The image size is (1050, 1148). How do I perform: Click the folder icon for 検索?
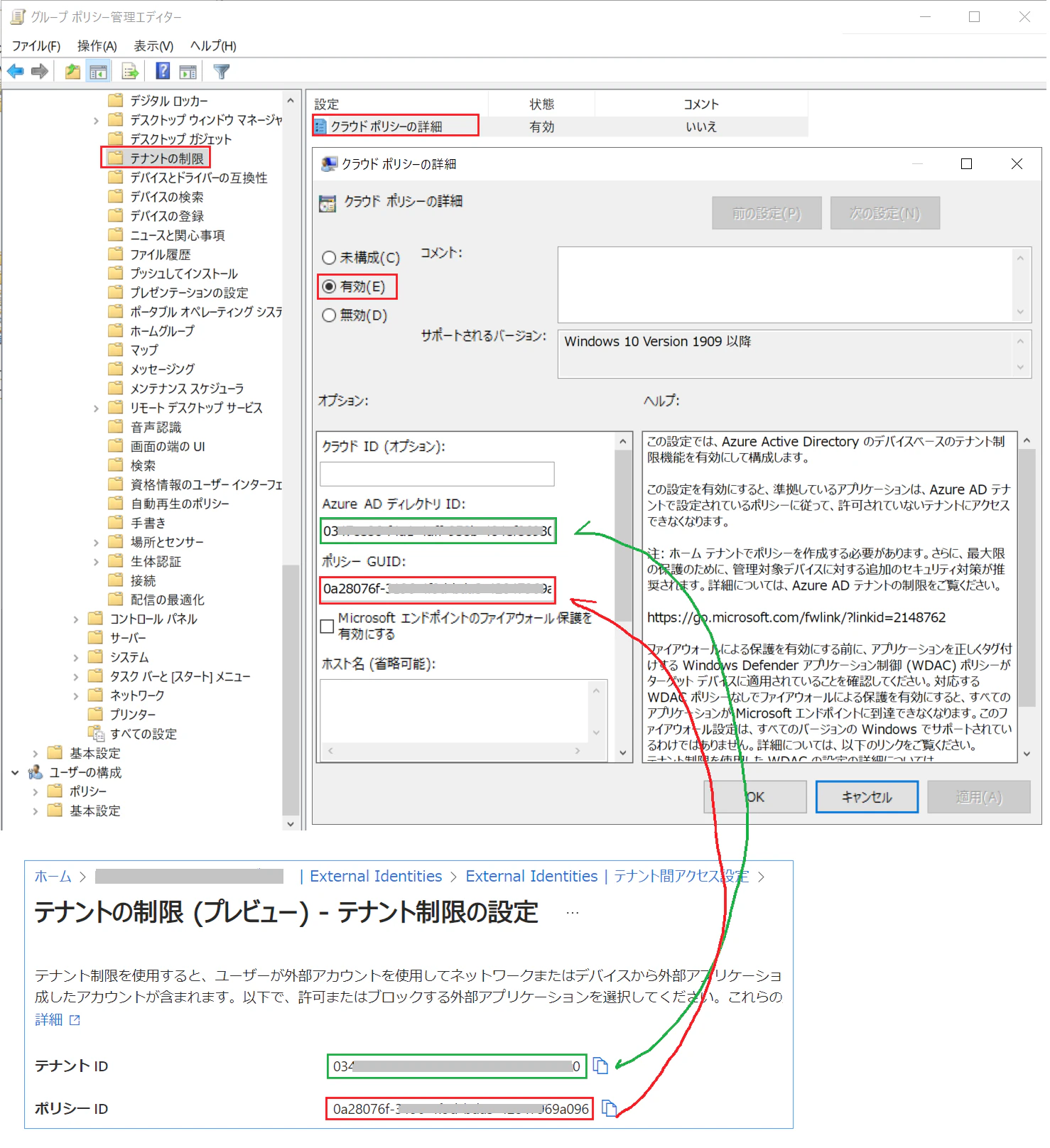pos(116,465)
